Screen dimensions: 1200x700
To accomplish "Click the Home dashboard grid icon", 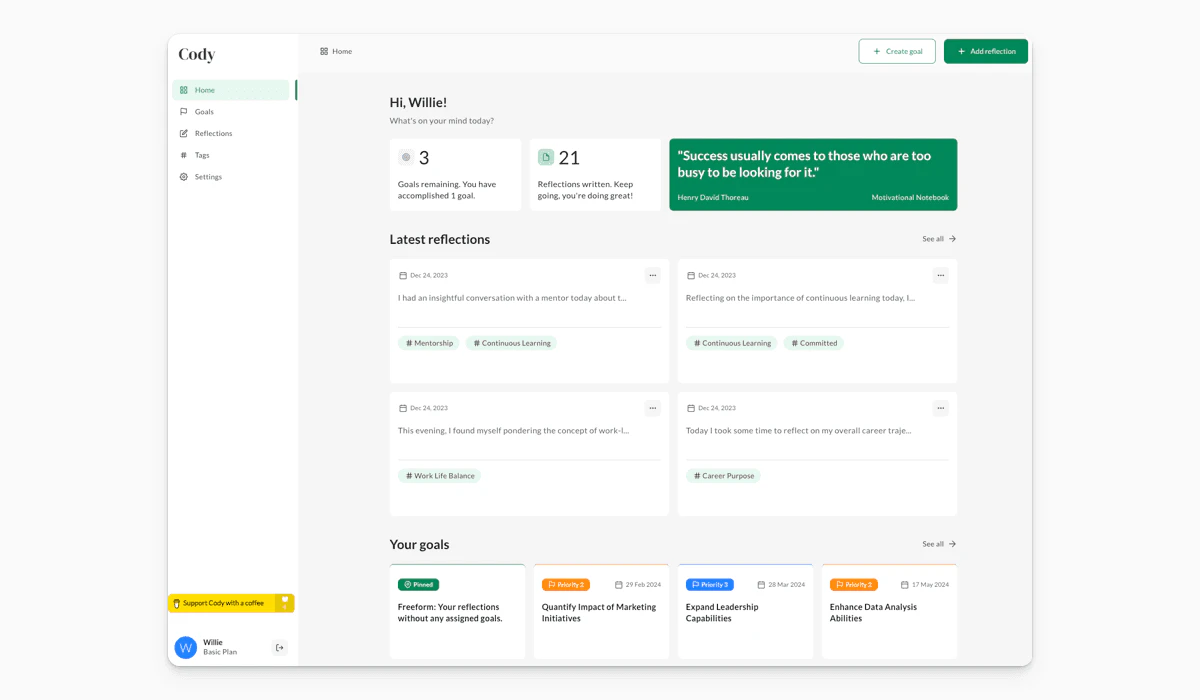I will [x=184, y=89].
